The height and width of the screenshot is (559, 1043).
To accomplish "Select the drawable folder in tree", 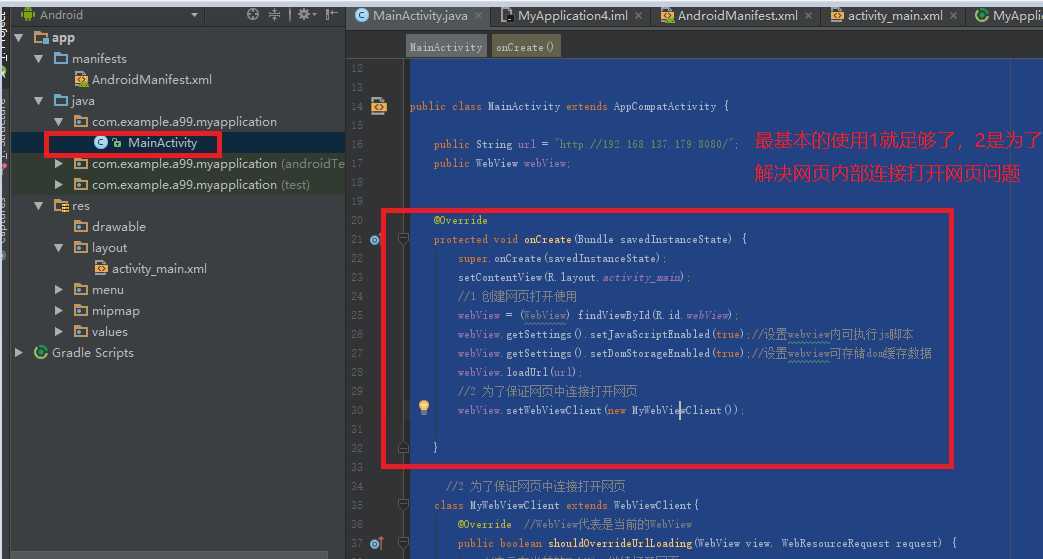I will coord(118,227).
